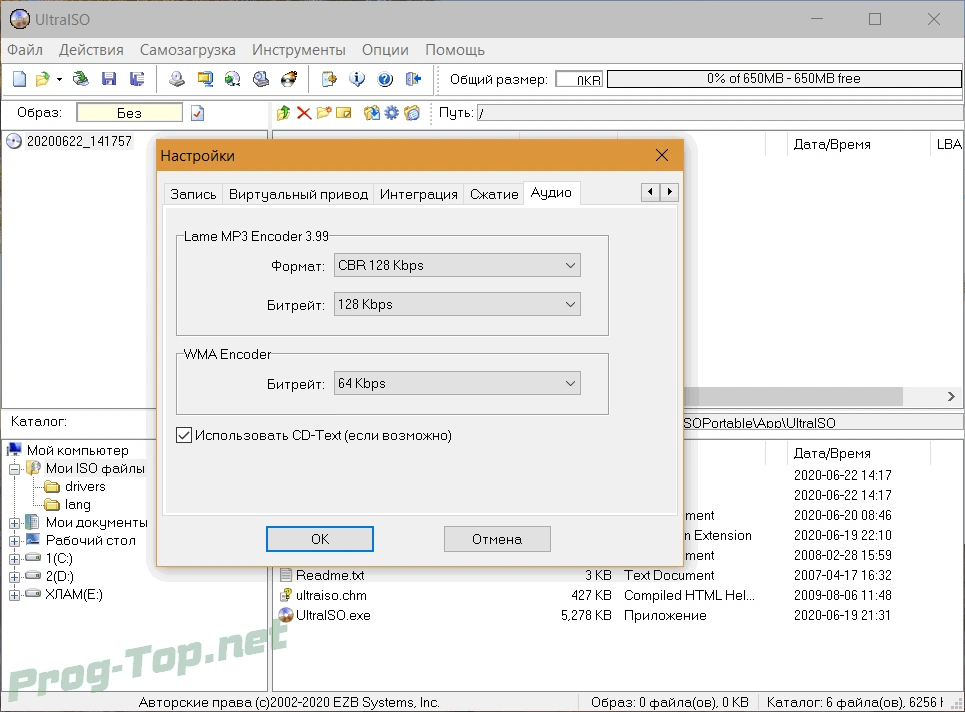Viewport: 965px width, 712px height.
Task: Click the Open file folder icon
Action: pyautogui.click(x=42, y=79)
